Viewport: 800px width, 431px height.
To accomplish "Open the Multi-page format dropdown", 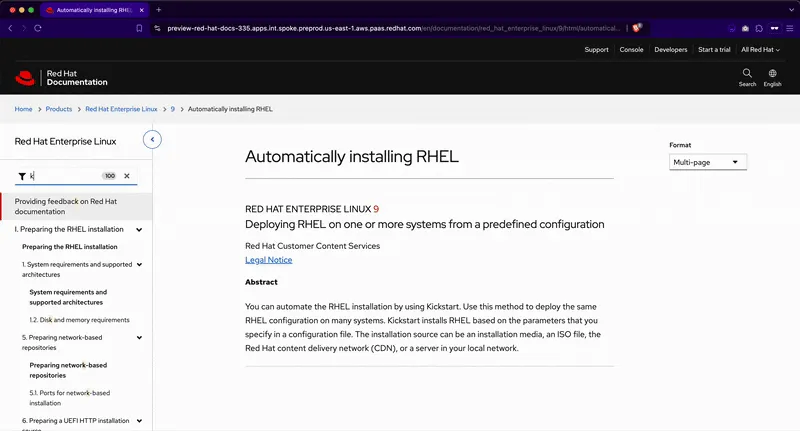I will coord(708,162).
